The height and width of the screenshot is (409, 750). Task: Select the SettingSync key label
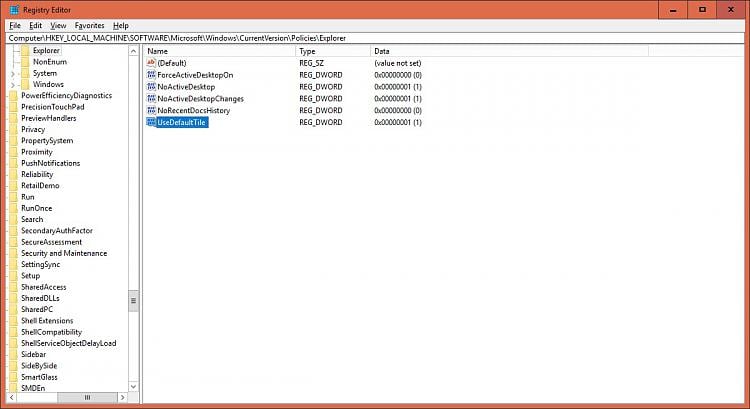tap(41, 265)
